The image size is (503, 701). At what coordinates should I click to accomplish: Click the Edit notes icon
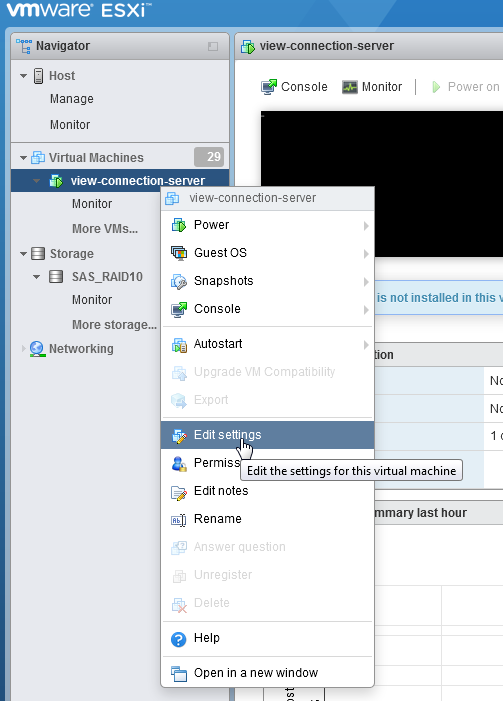(179, 493)
